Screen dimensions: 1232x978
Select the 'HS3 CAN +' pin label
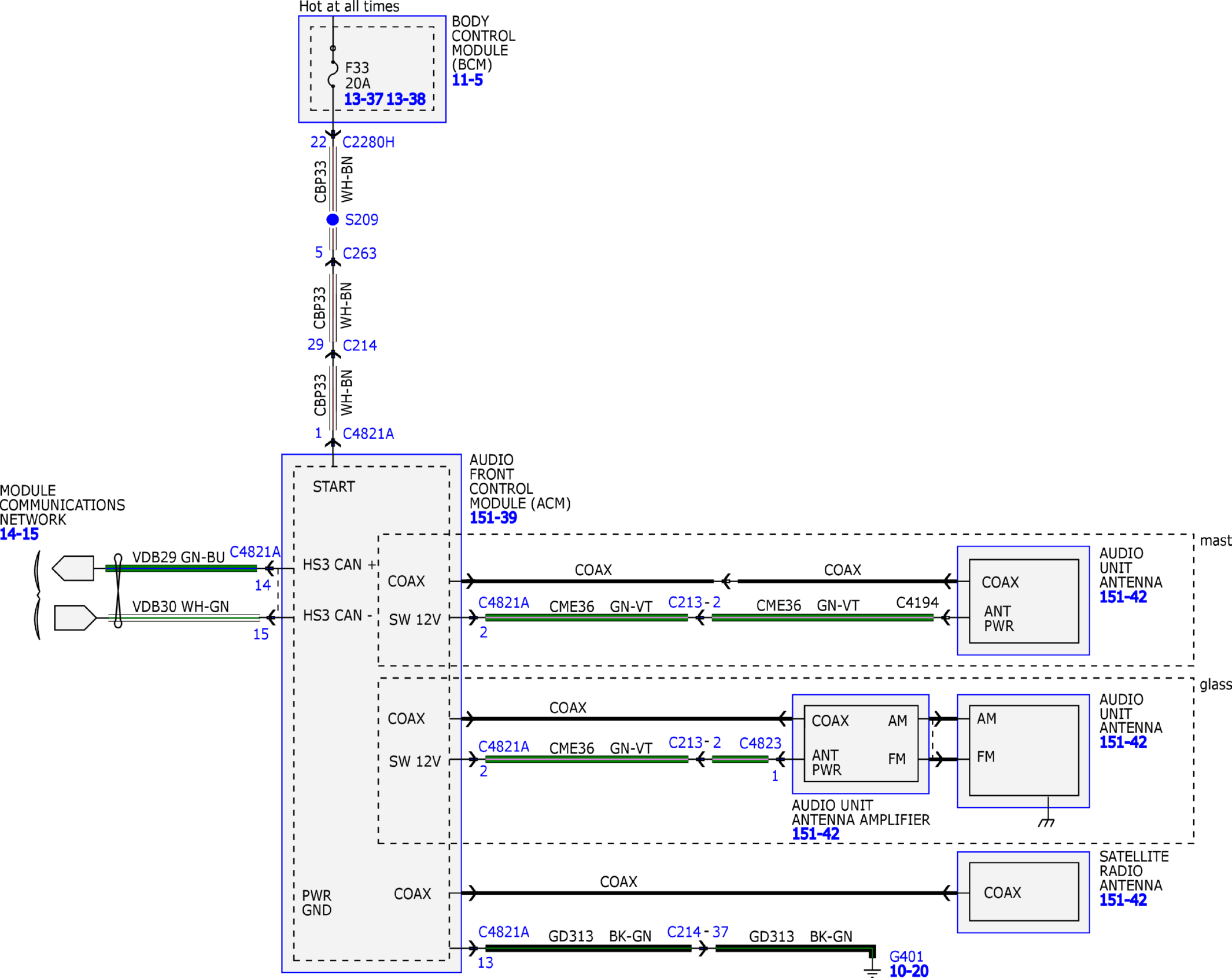point(340,565)
